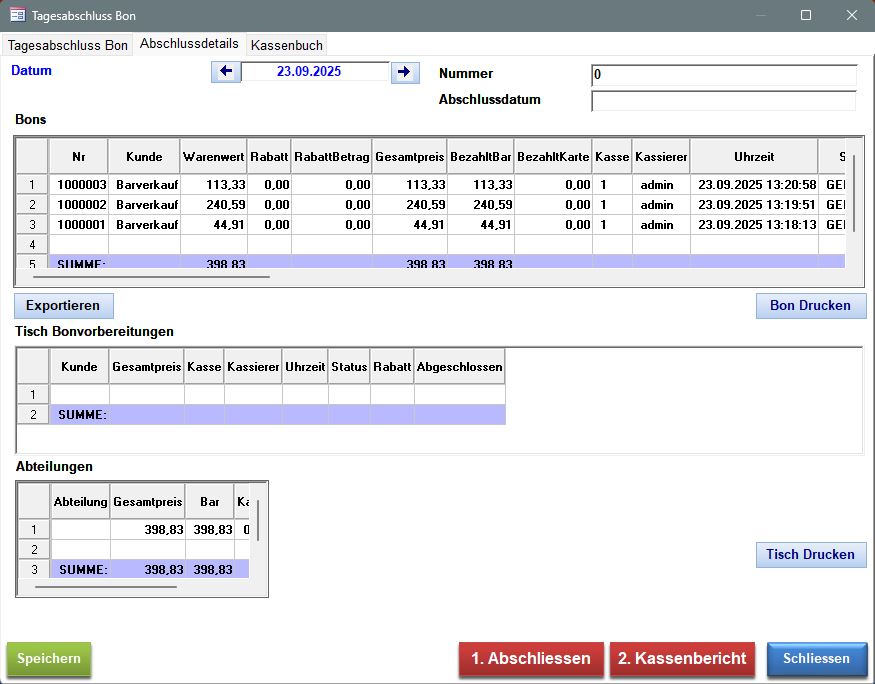Image resolution: width=875 pixels, height=684 pixels.
Task: Click the next date right arrow
Action: pyautogui.click(x=405, y=72)
